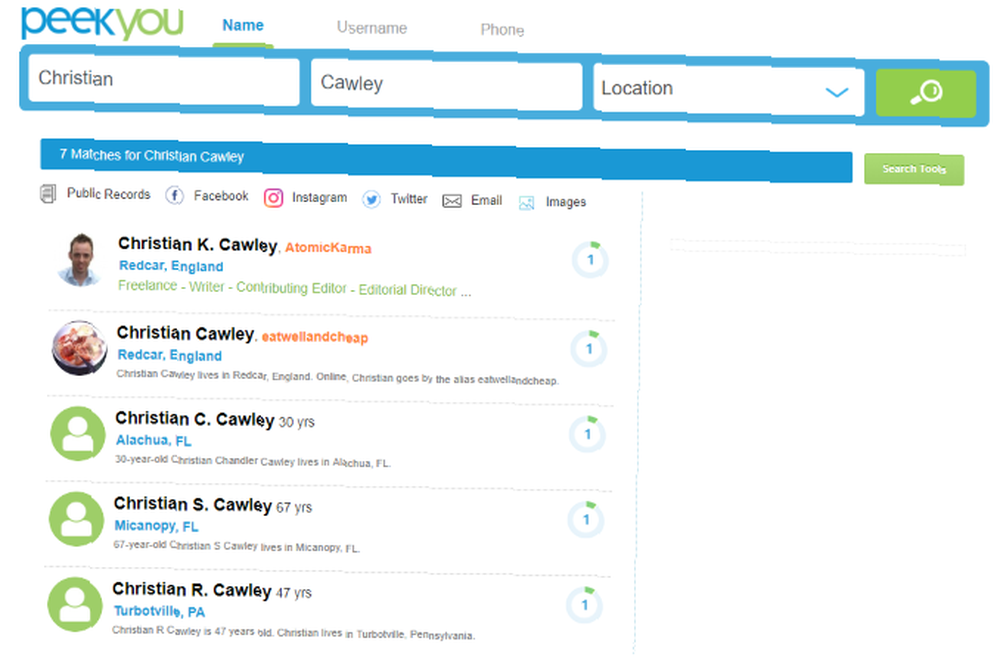The image size is (1000, 663).
Task: Open the eatwellandcheap username link
Action: 314,337
